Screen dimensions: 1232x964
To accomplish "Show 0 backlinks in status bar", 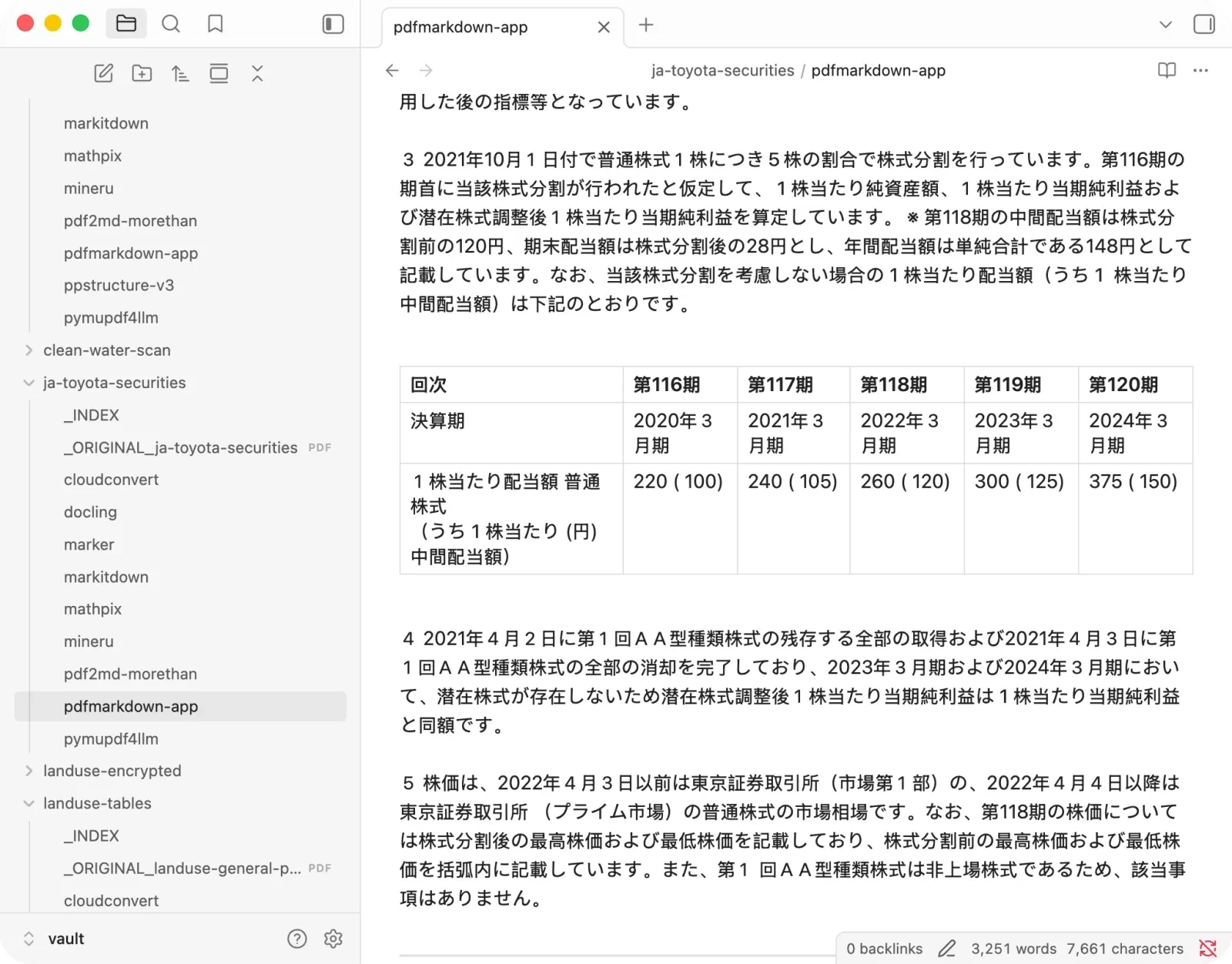I will pos(884,949).
